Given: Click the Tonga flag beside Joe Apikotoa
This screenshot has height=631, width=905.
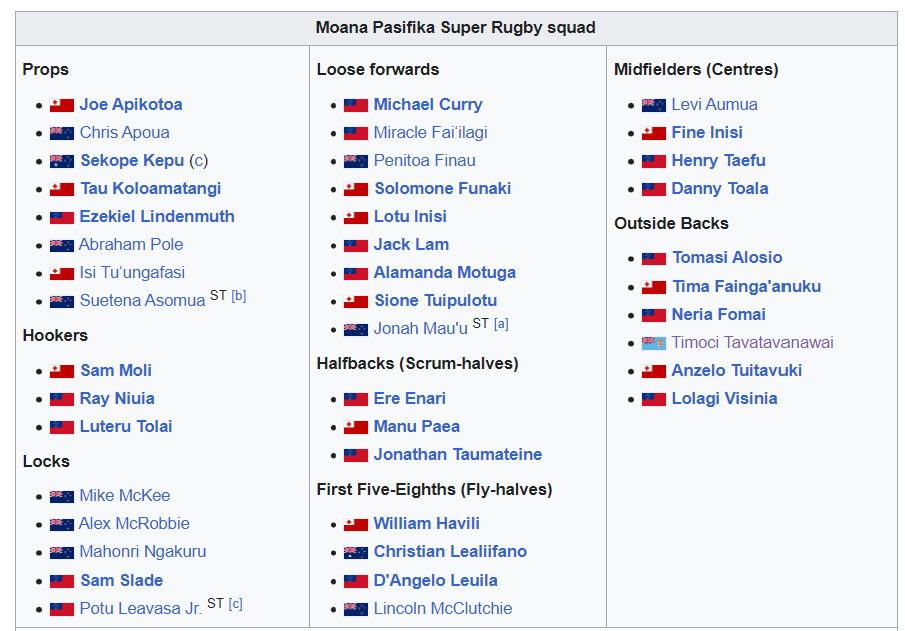Looking at the screenshot, I should pyautogui.click(x=62, y=105).
